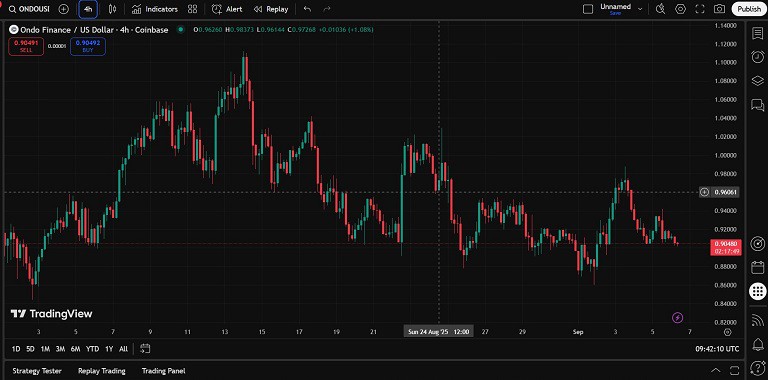Undo last chart action
The image size is (768, 380).
[307, 9]
